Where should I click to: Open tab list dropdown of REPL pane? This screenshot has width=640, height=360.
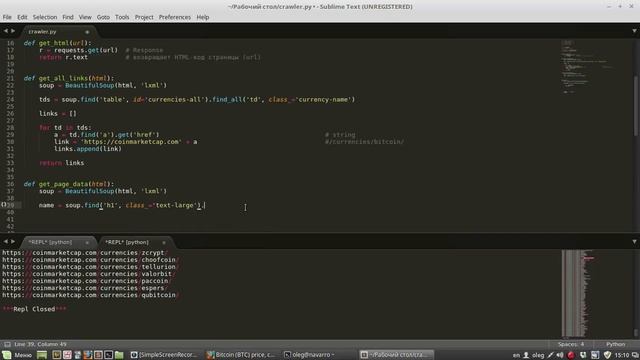[x=634, y=242]
